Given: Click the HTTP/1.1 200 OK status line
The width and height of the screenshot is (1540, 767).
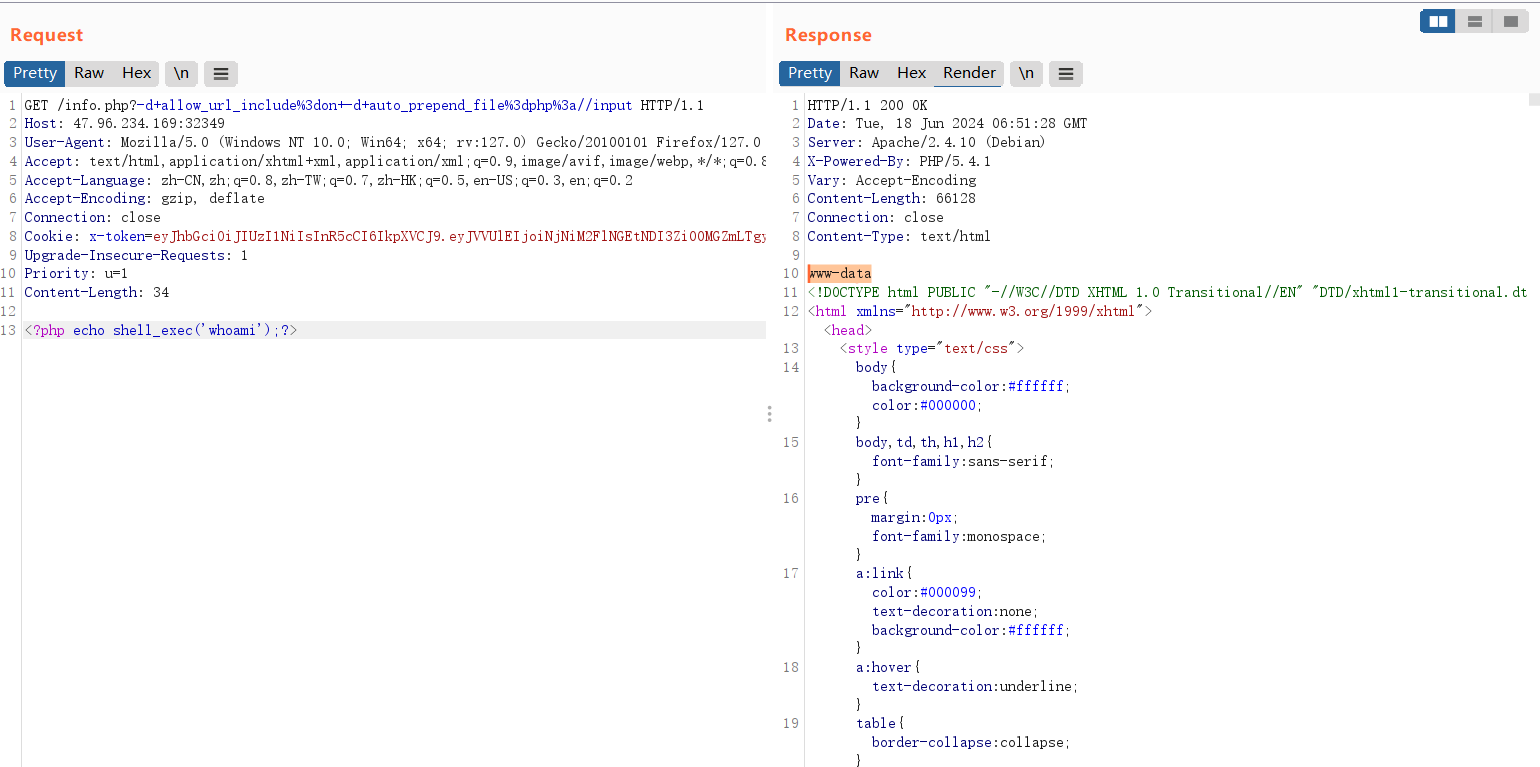Looking at the screenshot, I should point(867,105).
